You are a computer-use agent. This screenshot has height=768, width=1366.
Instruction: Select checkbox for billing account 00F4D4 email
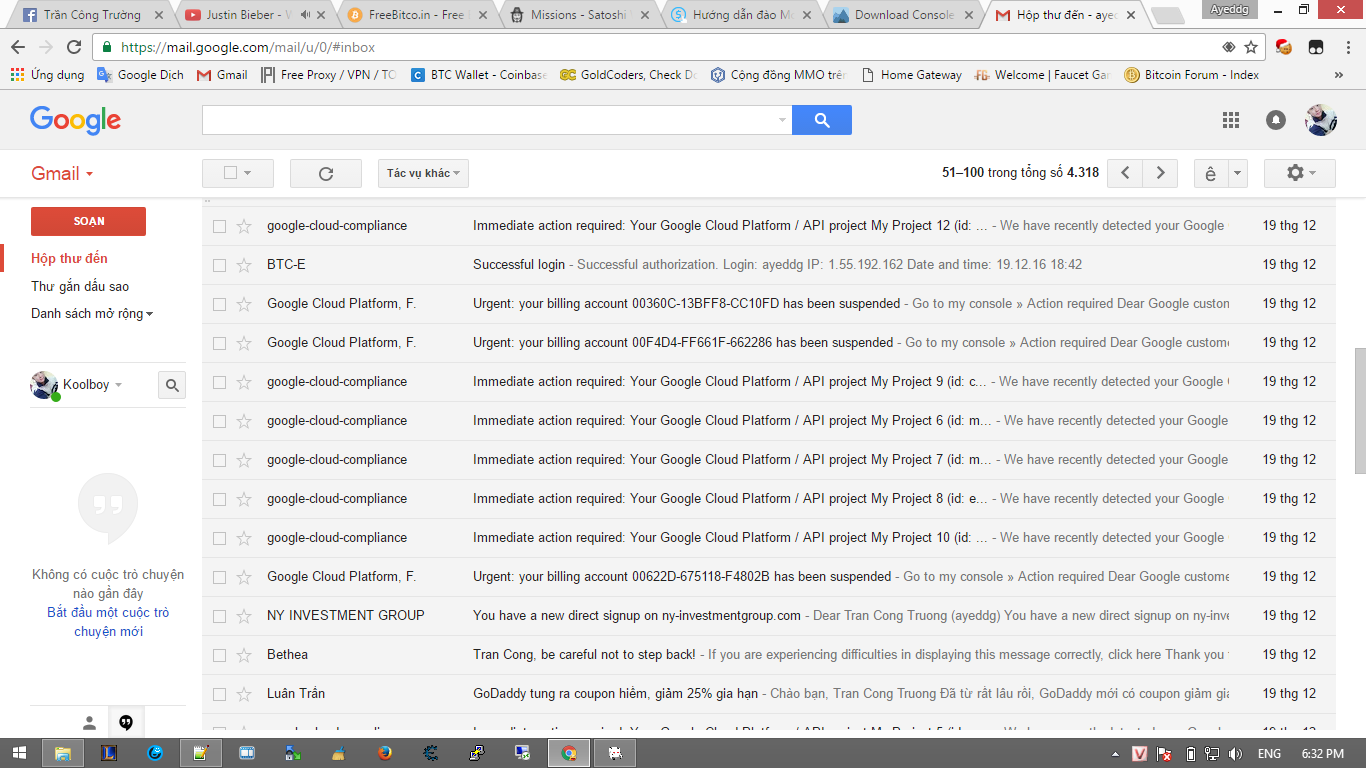tap(220, 343)
